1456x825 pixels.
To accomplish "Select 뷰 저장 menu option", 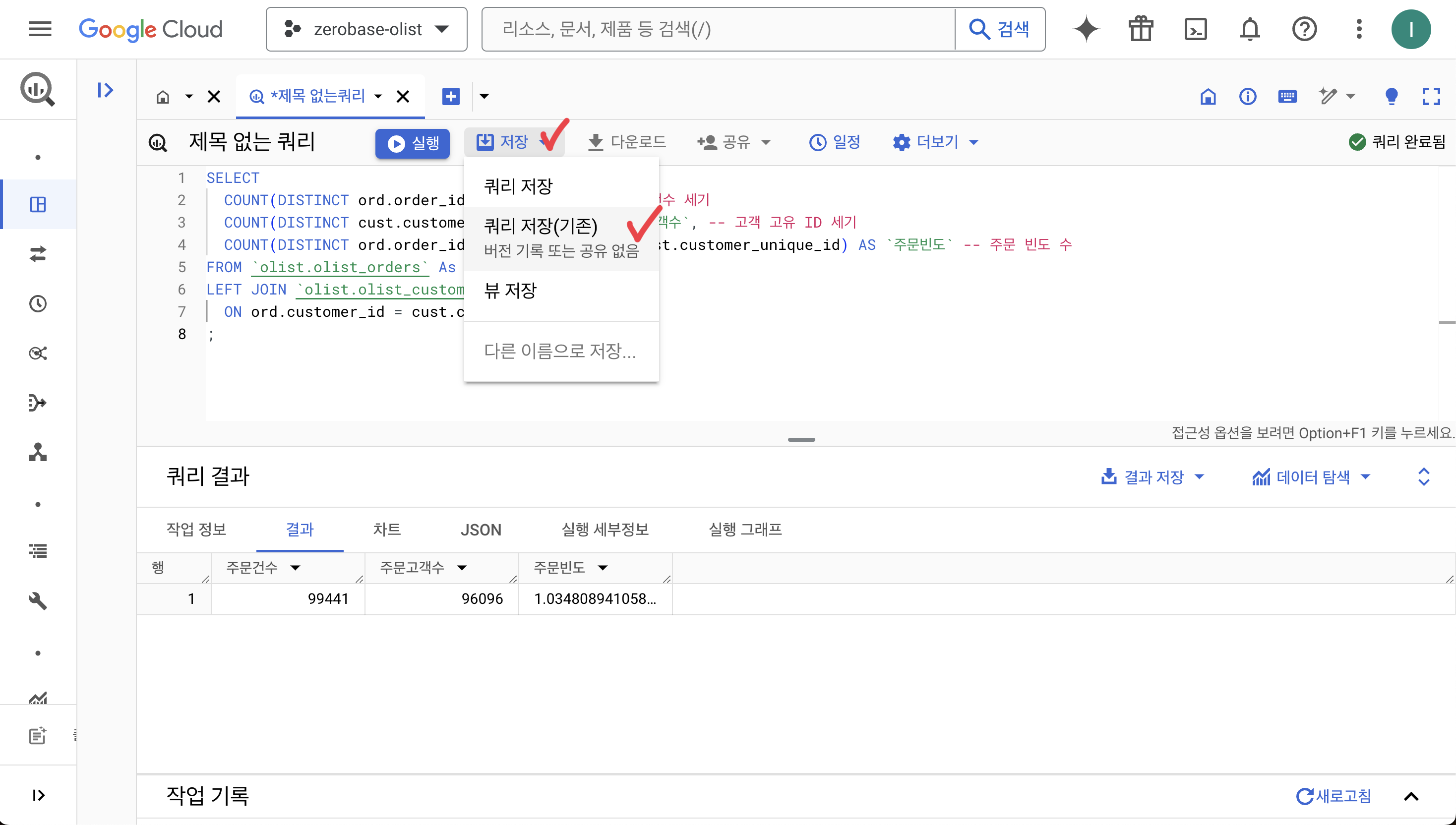I will 510,291.
